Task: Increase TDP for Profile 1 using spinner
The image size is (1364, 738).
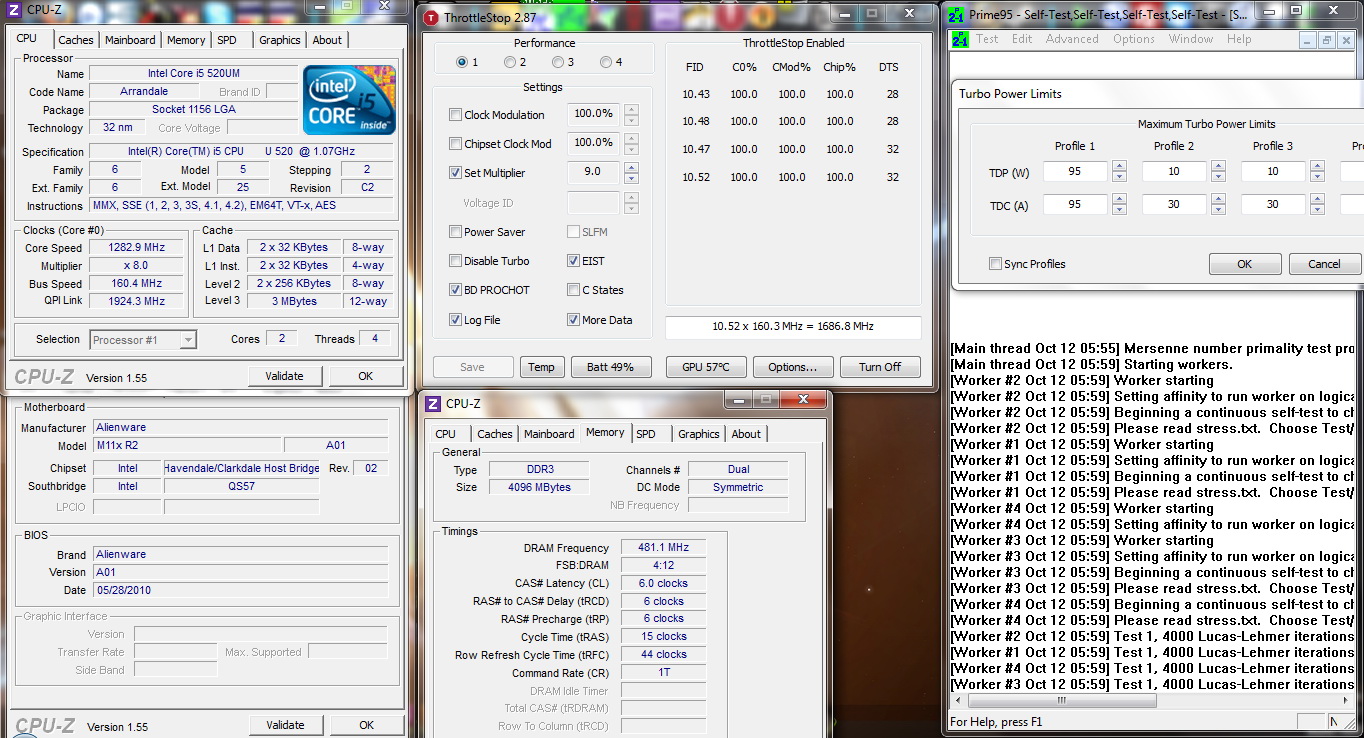Action: pyautogui.click(x=1119, y=167)
